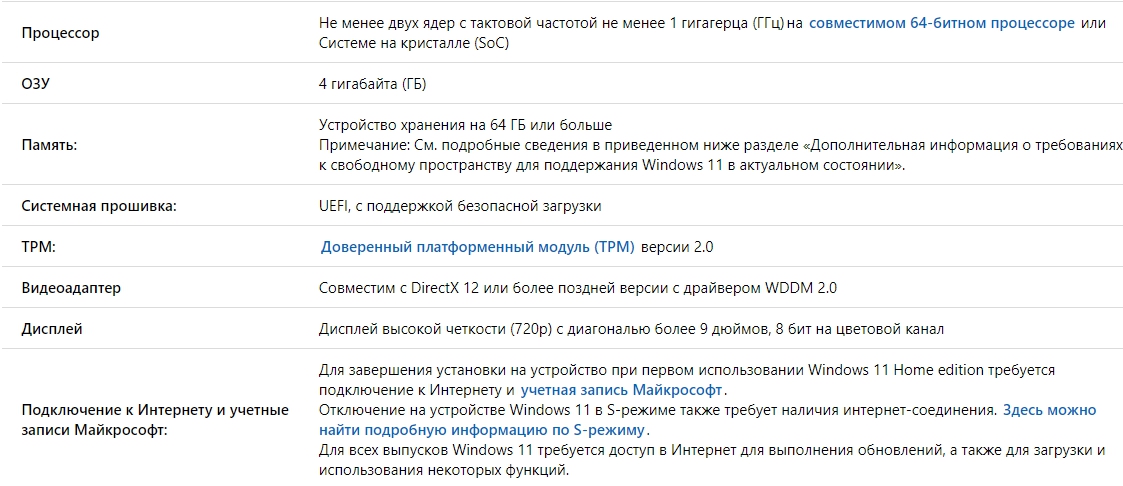Click the "Процессор" row label
Screen dimensions: 1123x486
[x=61, y=34]
